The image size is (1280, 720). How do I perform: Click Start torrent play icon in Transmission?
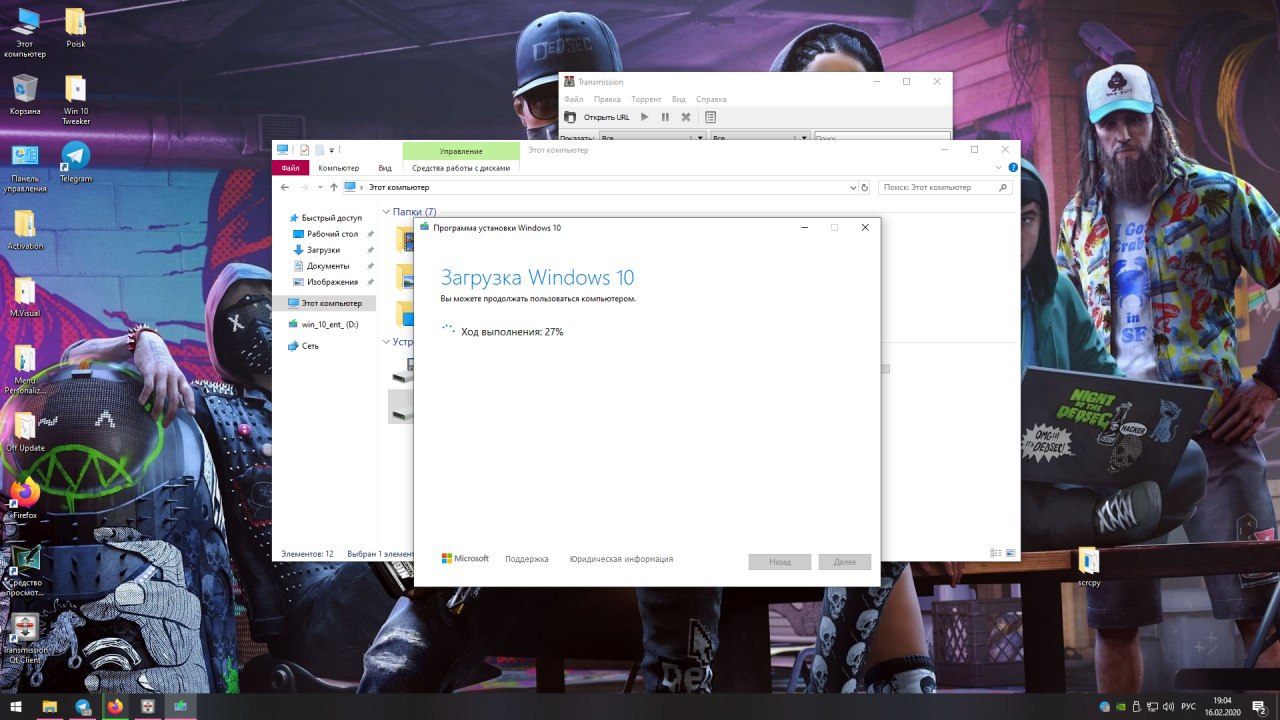tap(645, 117)
